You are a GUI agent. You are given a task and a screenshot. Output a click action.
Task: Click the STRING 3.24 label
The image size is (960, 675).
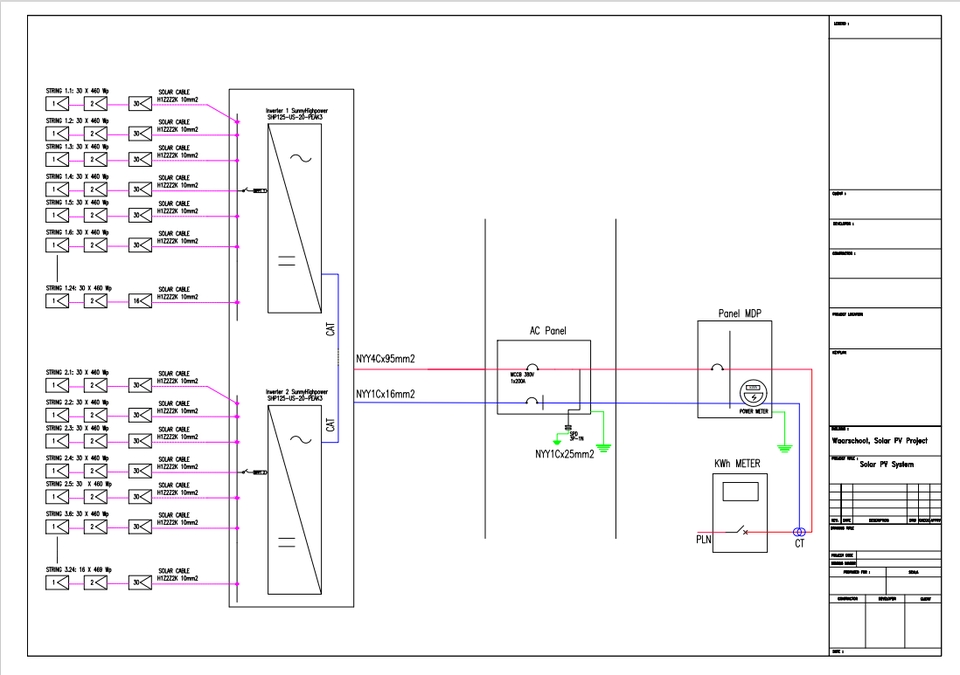coord(78,570)
